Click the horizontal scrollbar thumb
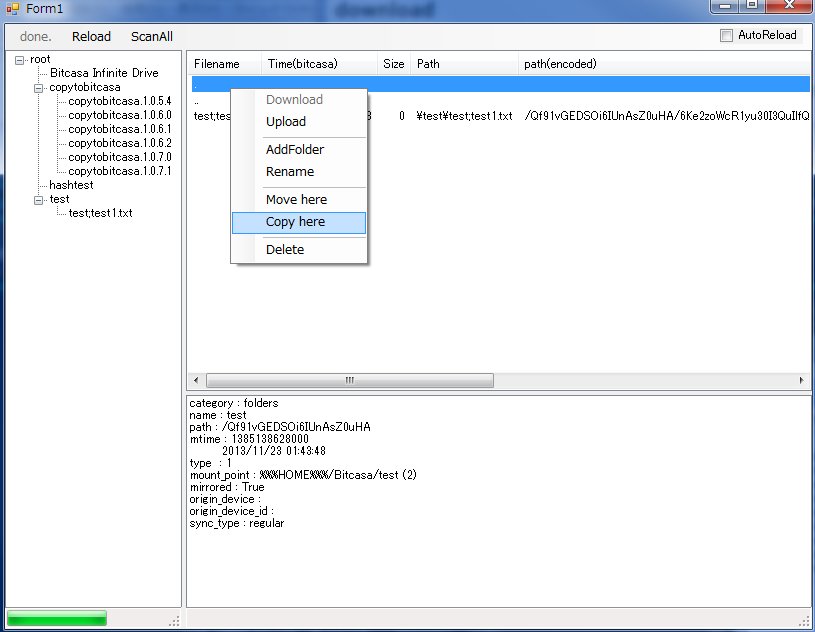 click(x=350, y=381)
